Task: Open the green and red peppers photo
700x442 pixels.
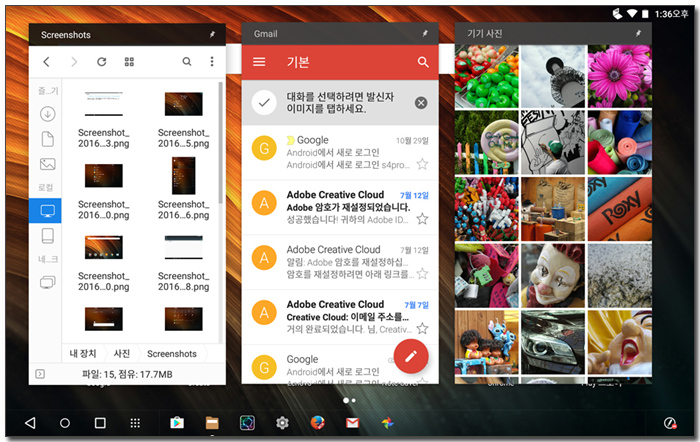Action: coord(487,76)
